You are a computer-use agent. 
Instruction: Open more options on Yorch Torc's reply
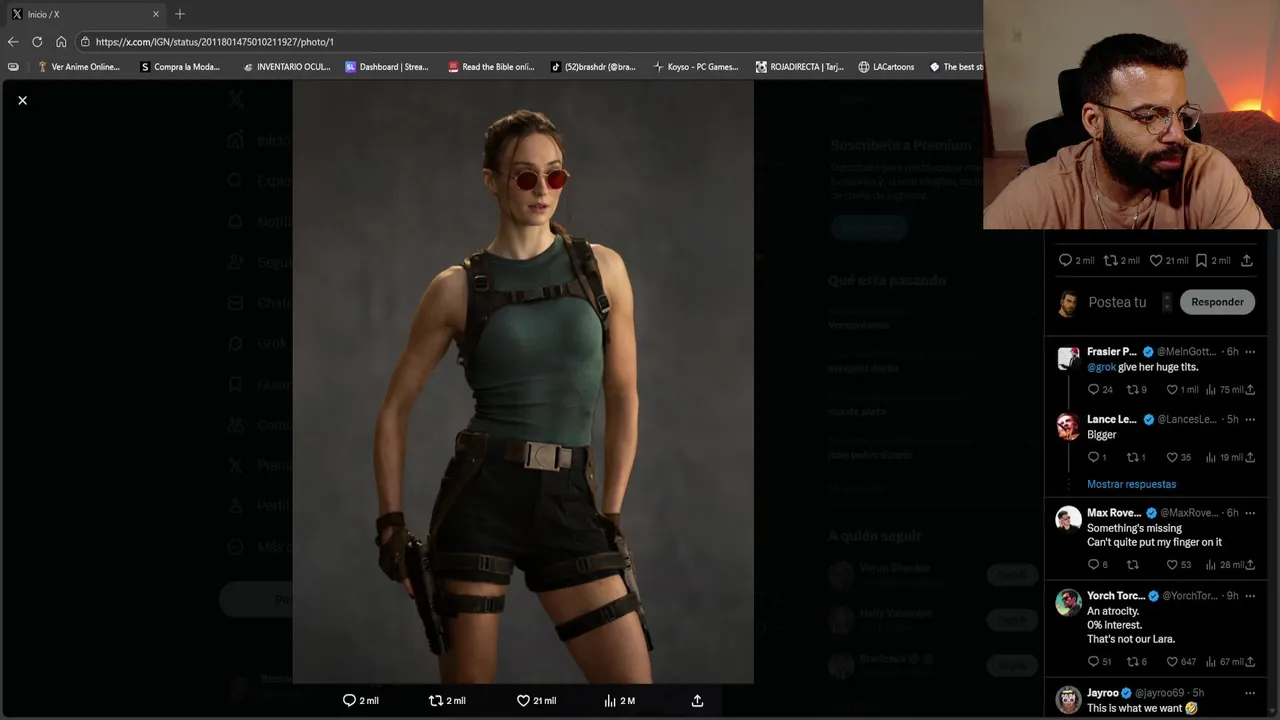(x=1250, y=596)
